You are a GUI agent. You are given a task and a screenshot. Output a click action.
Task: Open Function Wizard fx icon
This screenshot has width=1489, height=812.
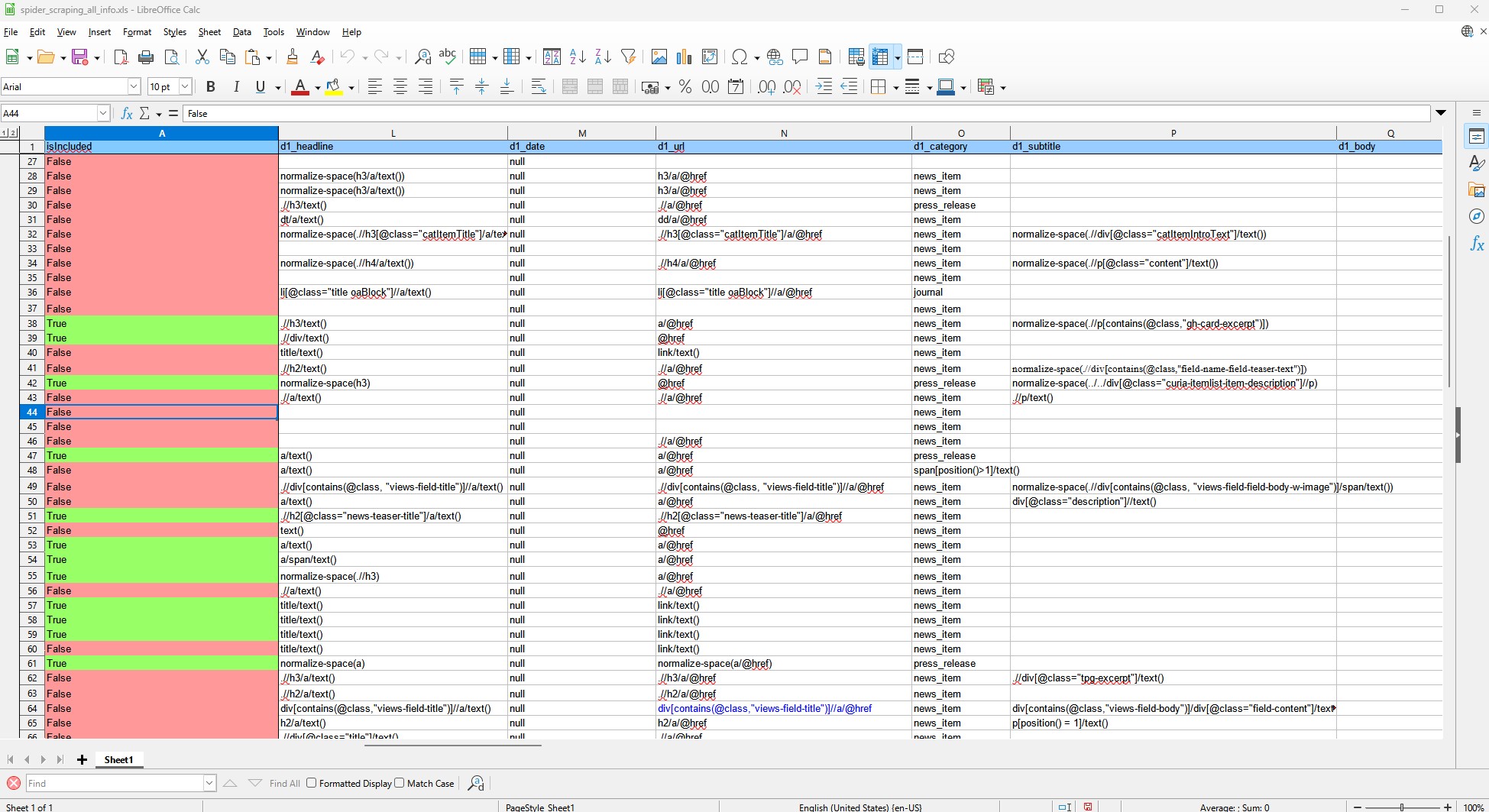[x=127, y=114]
